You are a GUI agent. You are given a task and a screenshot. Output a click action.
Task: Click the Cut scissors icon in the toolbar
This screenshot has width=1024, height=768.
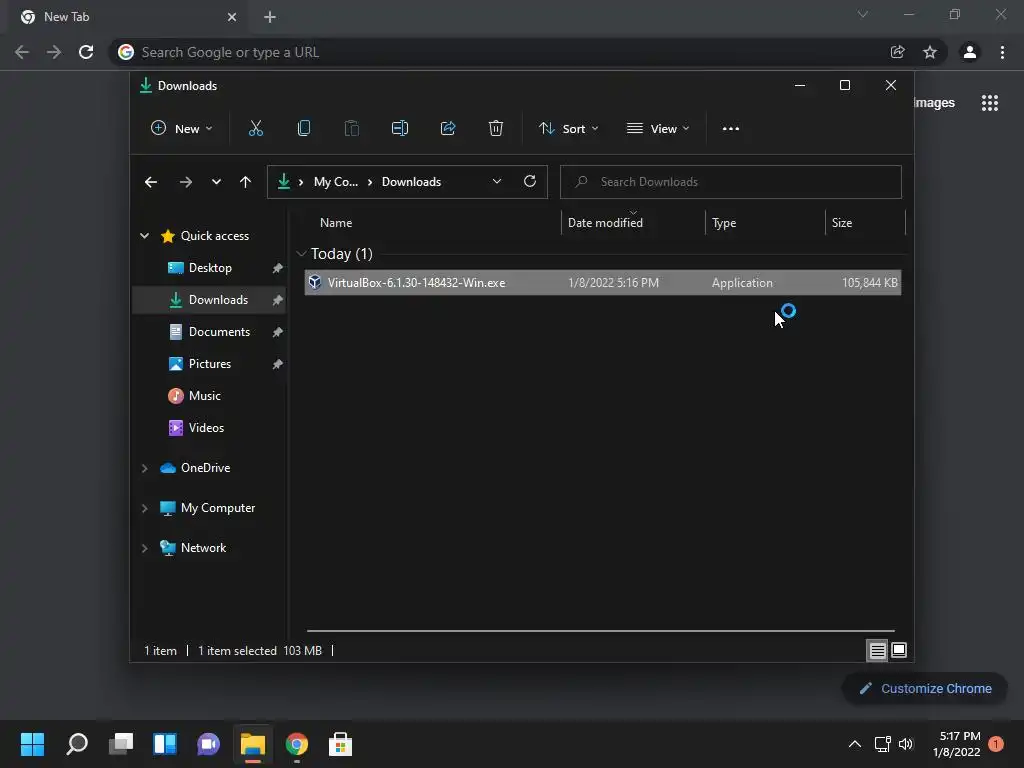coord(255,129)
